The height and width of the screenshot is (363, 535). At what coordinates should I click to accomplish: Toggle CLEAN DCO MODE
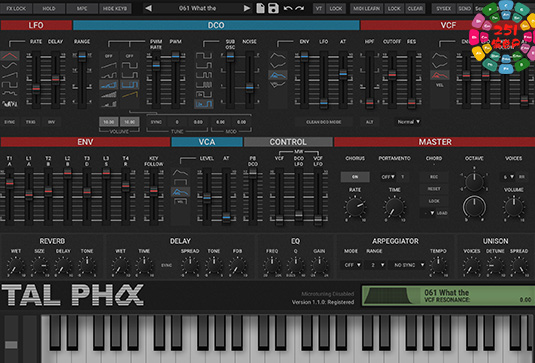(324, 122)
